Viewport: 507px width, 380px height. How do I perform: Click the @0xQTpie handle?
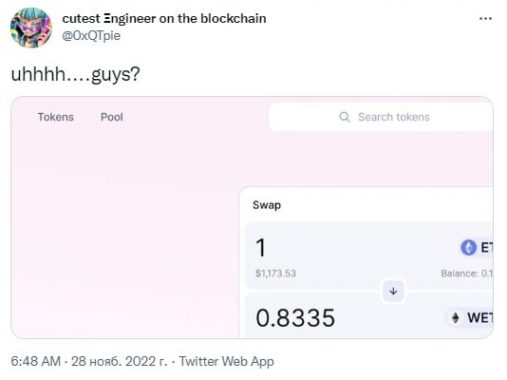coord(91,36)
